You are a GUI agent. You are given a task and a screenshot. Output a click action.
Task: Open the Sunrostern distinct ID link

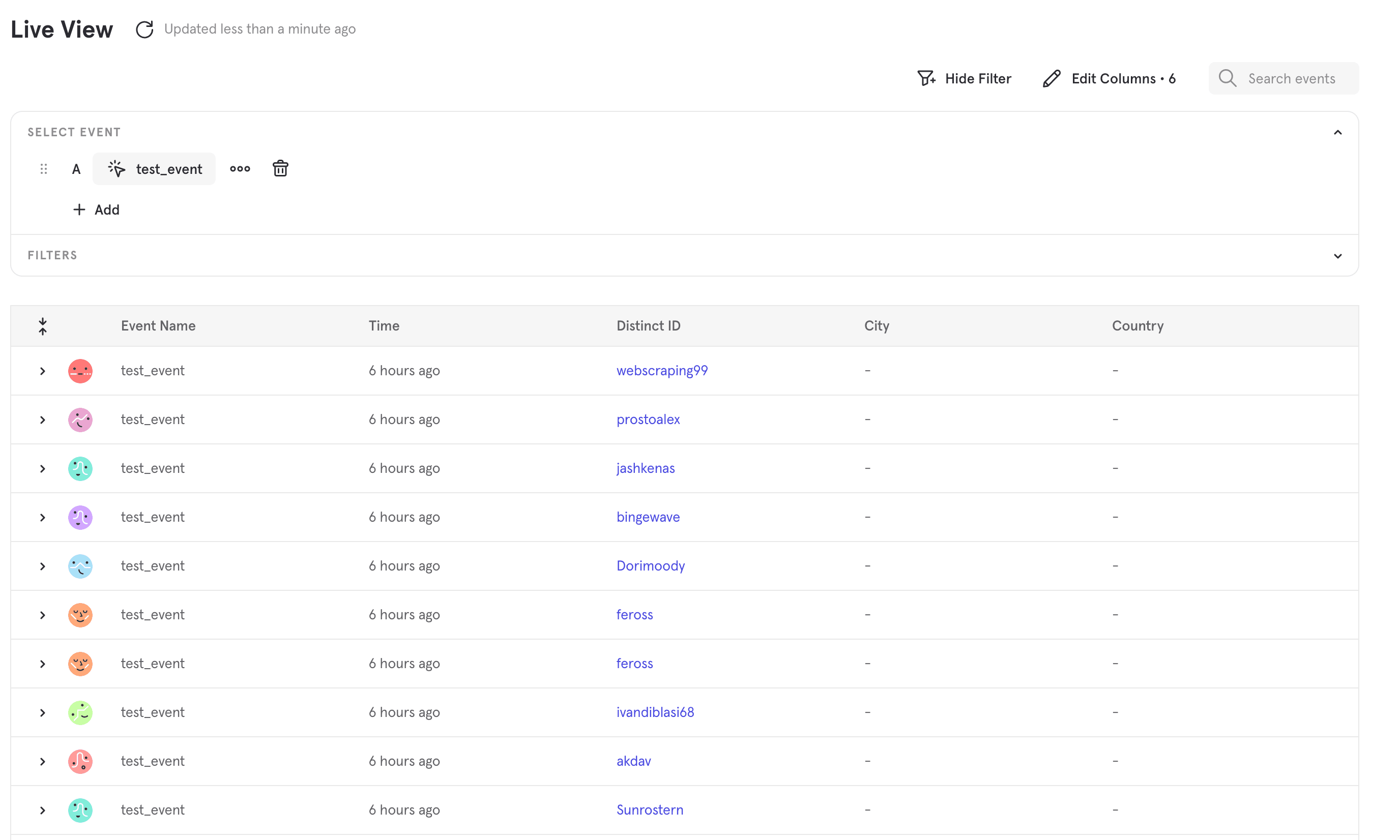point(650,810)
